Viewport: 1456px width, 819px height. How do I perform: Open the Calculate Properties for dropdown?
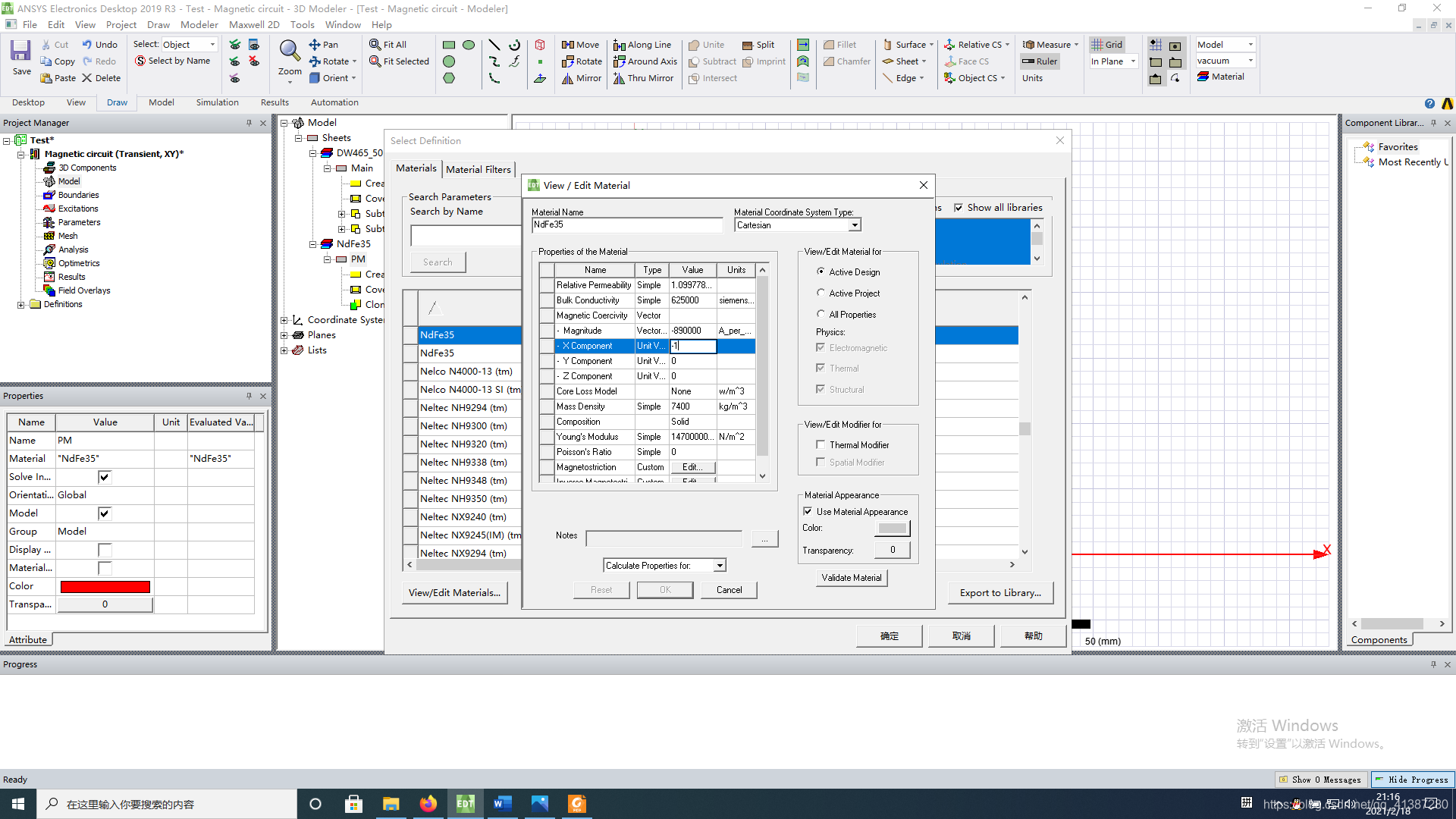pos(720,566)
